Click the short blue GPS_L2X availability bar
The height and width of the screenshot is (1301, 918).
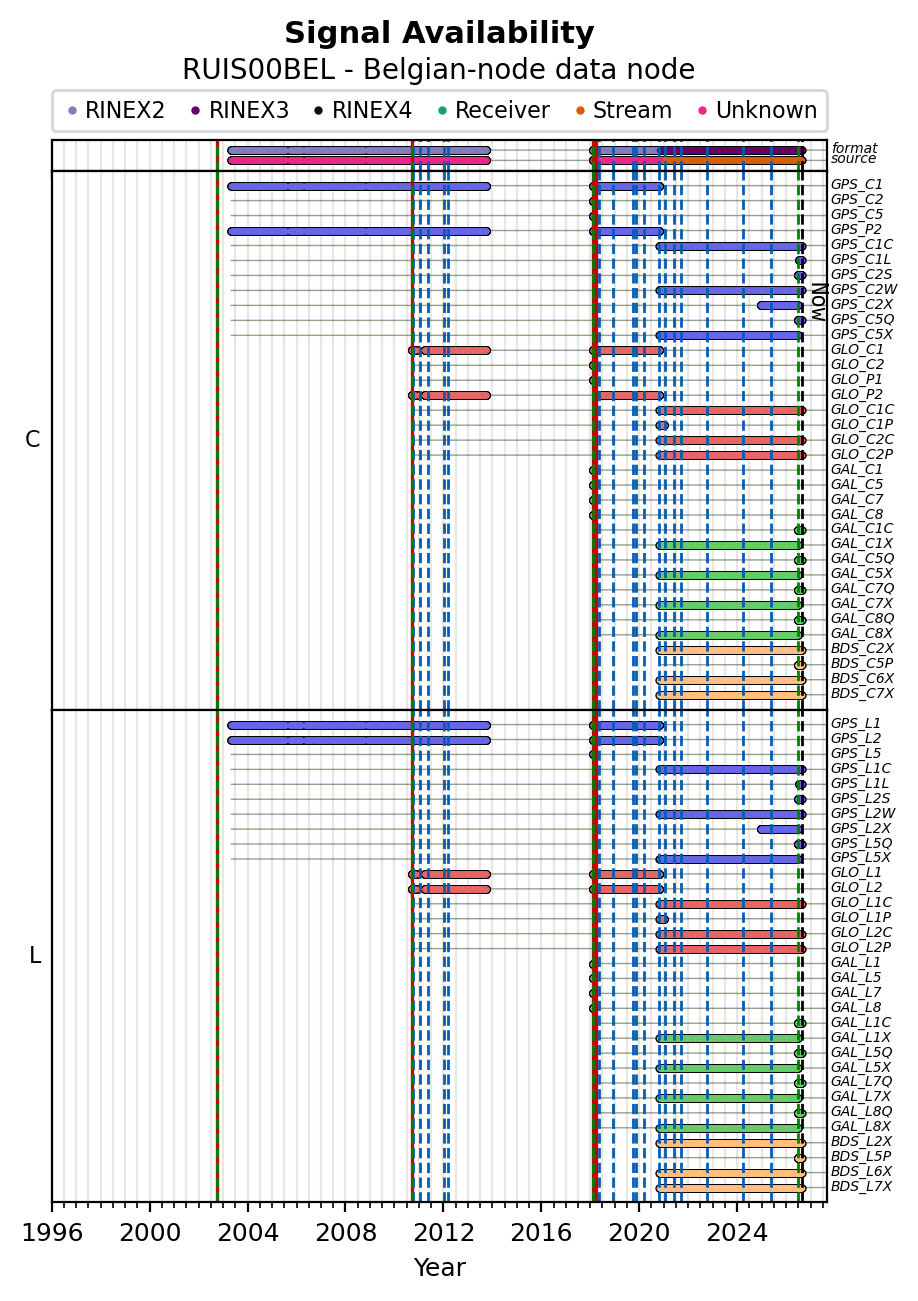coord(780,829)
